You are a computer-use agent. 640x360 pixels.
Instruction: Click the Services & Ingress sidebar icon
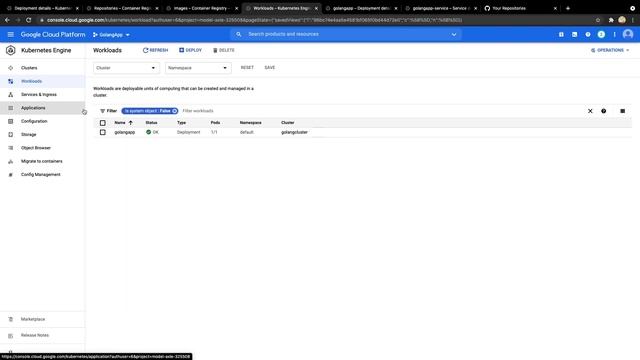click(x=11, y=95)
